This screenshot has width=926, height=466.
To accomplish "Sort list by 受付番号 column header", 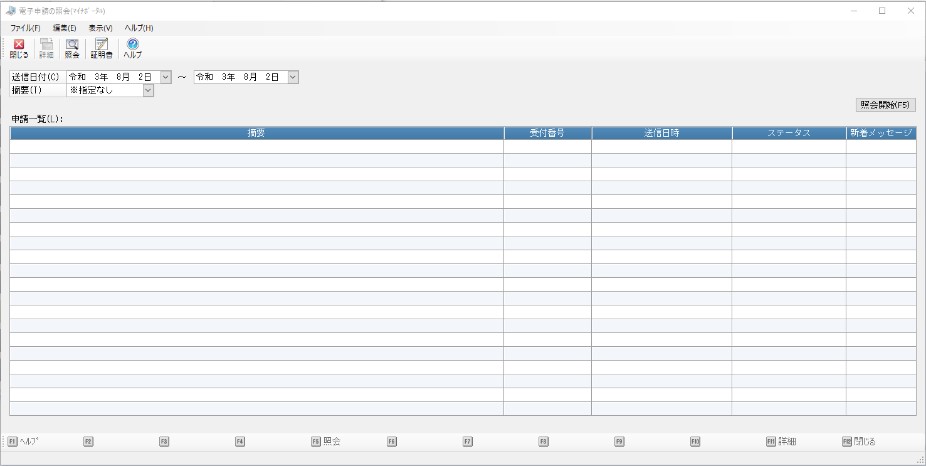I will click(x=547, y=133).
